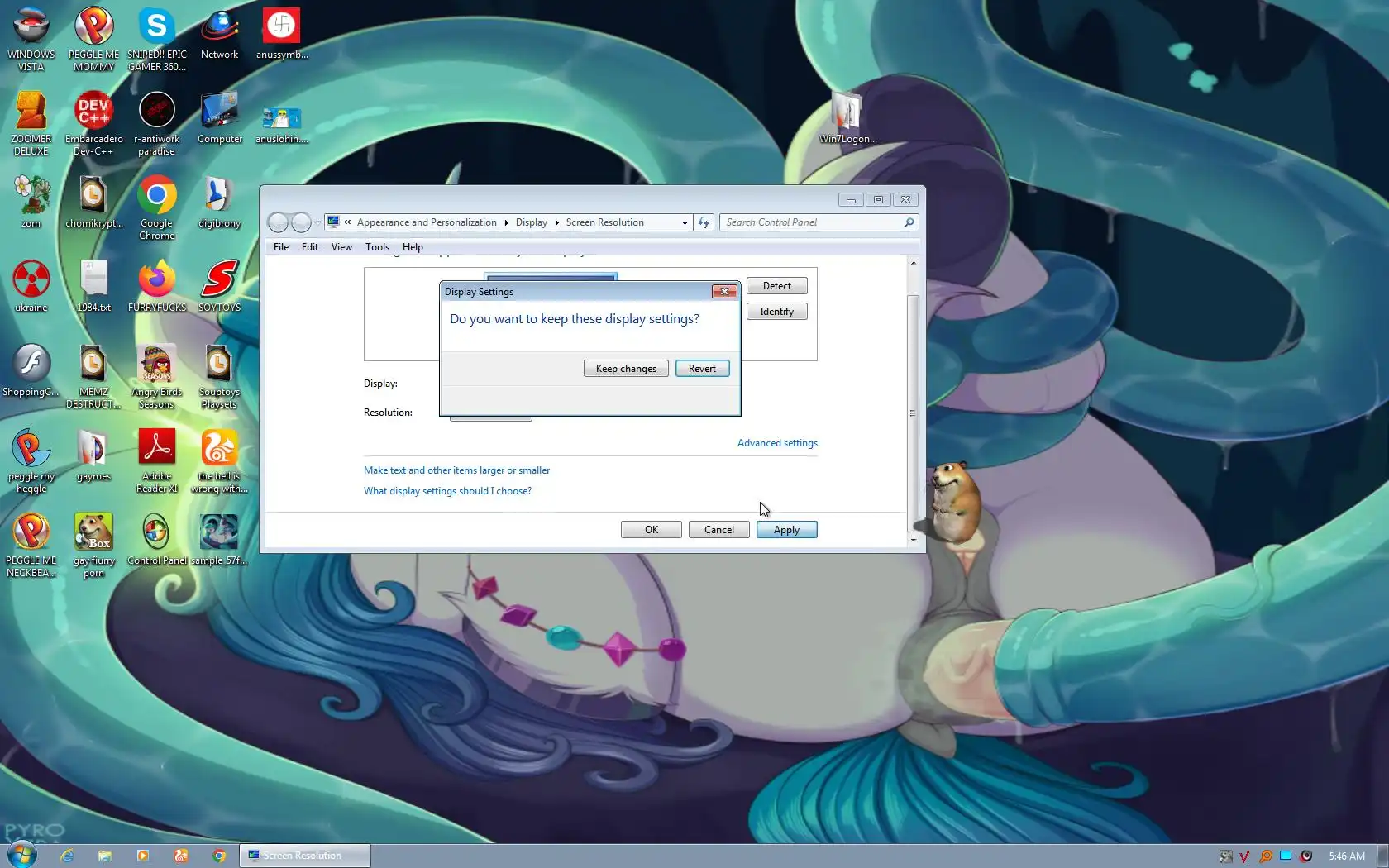This screenshot has width=1389, height=868.
Task: Expand the address bar history dropdown
Action: [685, 222]
